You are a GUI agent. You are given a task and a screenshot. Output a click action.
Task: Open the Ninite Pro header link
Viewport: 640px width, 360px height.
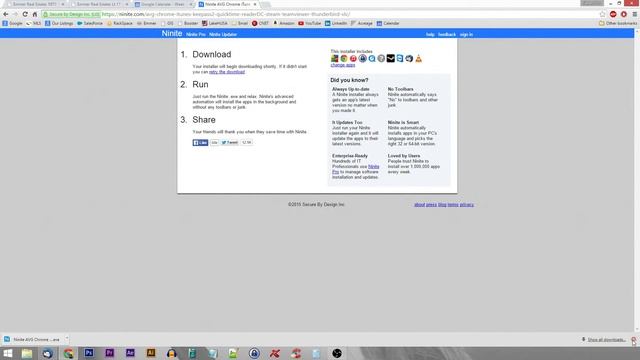(x=196, y=35)
